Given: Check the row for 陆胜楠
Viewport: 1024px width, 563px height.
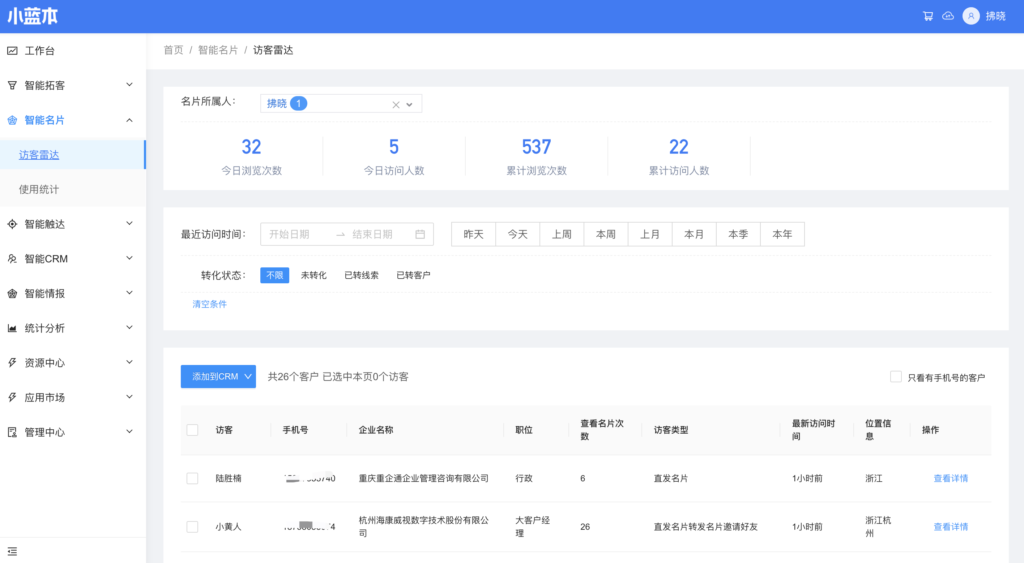Looking at the screenshot, I should click(192, 479).
